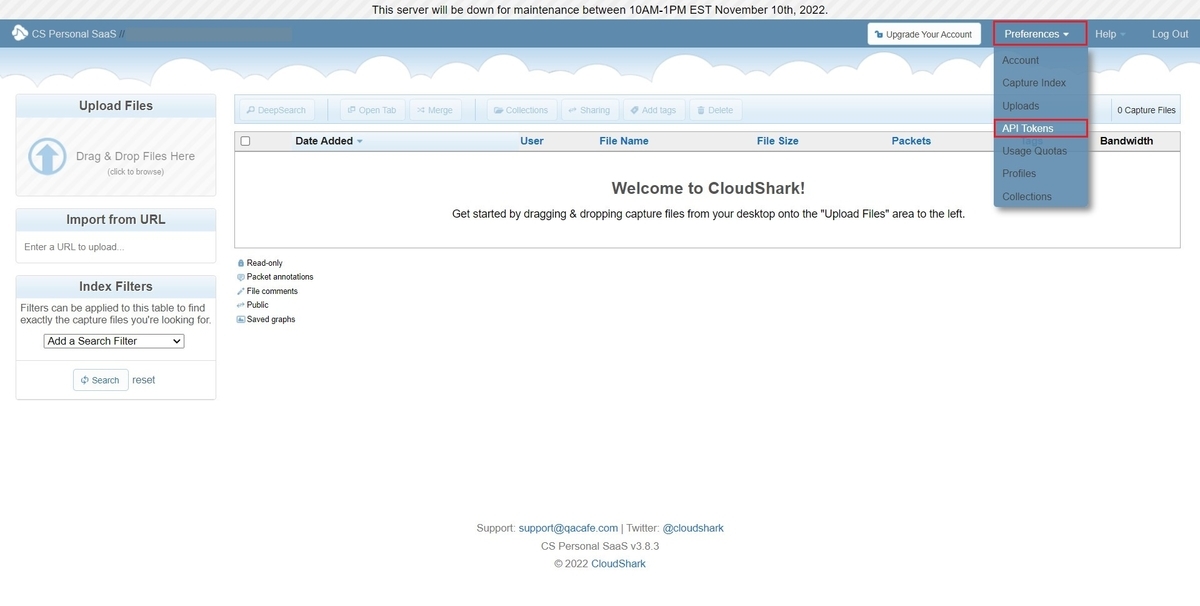Expand the Help menu
Viewport: 1200px width, 606px height.
pos(1109,33)
